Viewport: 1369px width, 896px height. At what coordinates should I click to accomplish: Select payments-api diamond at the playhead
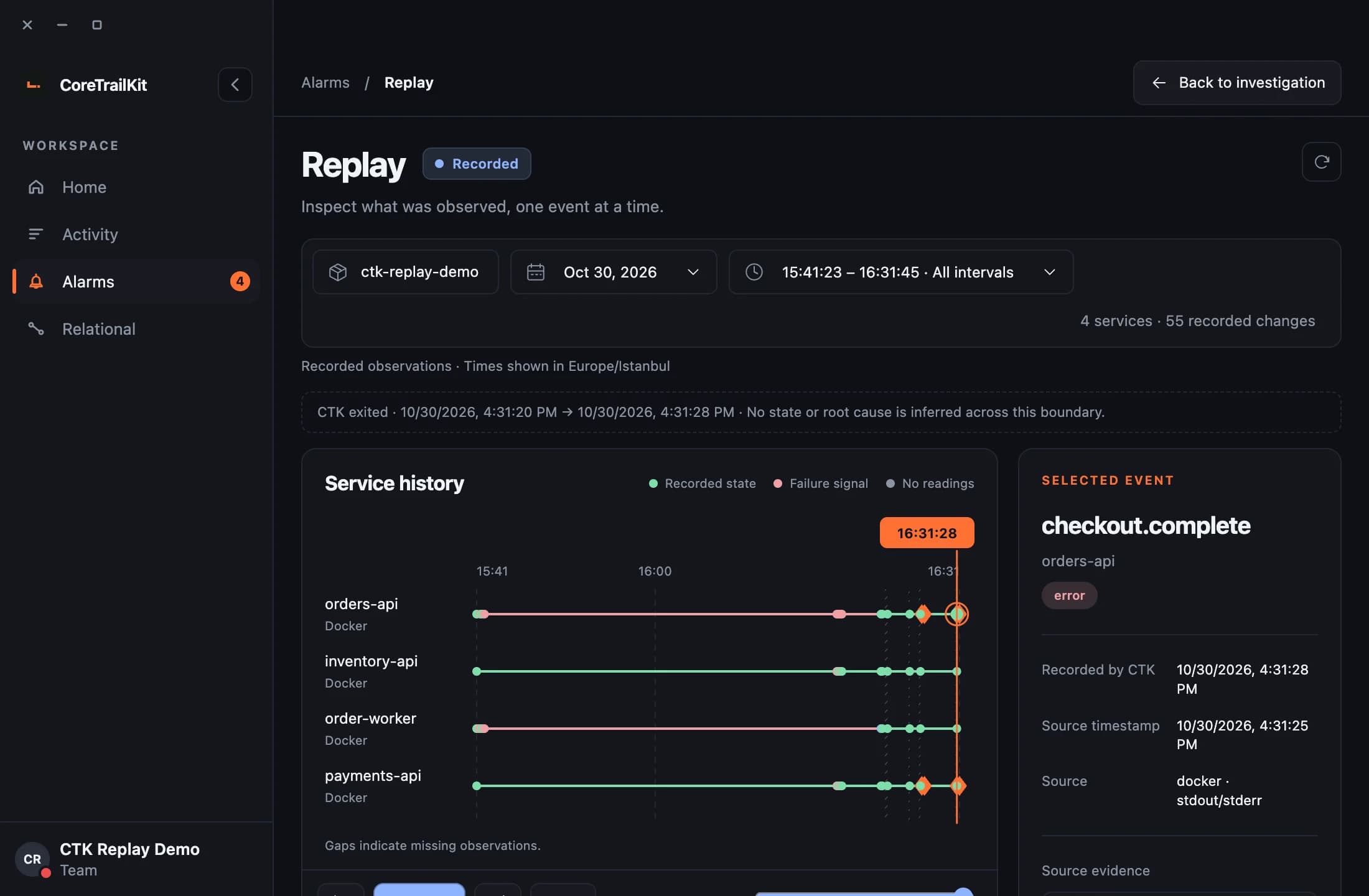click(958, 786)
